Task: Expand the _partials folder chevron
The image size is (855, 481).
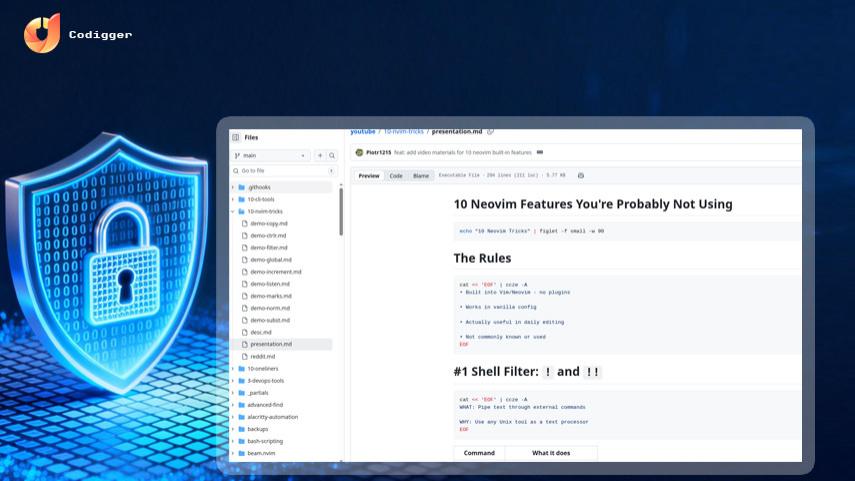Action: [x=233, y=393]
